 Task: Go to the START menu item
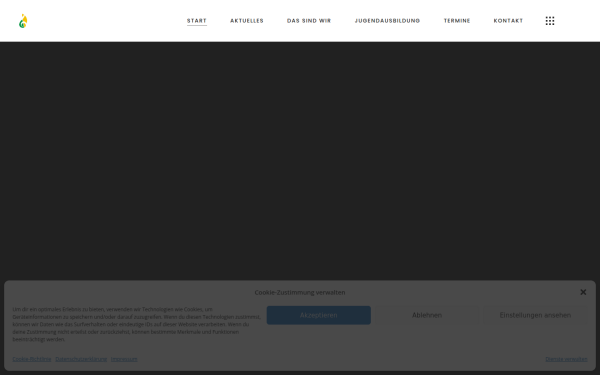pos(197,21)
